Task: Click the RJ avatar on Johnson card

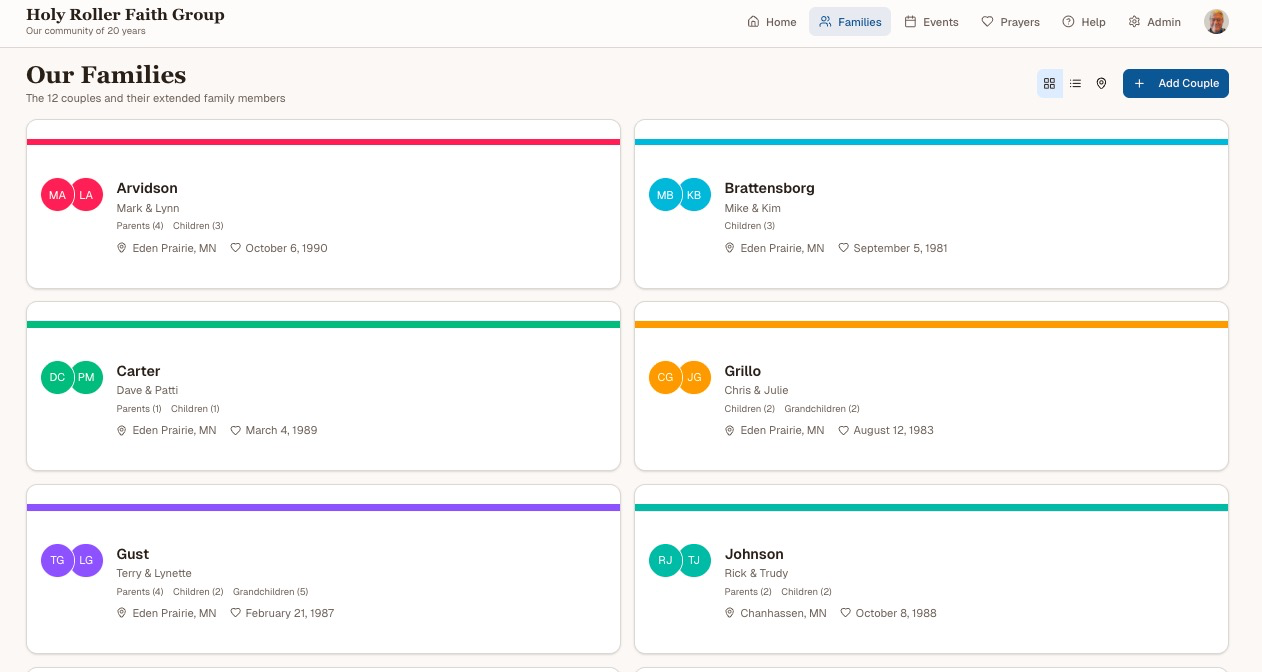Action: 665,560
